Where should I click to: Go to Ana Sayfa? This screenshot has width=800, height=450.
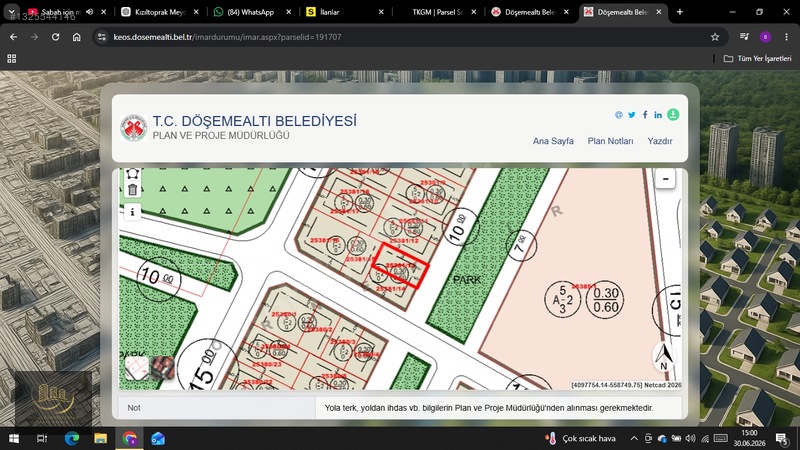553,141
